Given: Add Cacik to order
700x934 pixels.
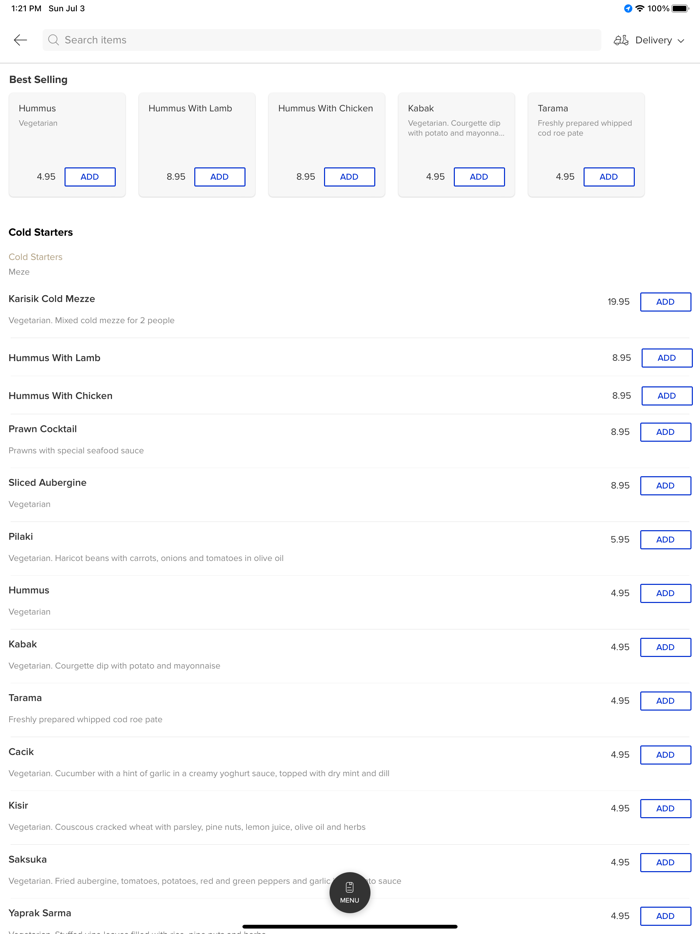Looking at the screenshot, I should click(x=665, y=755).
